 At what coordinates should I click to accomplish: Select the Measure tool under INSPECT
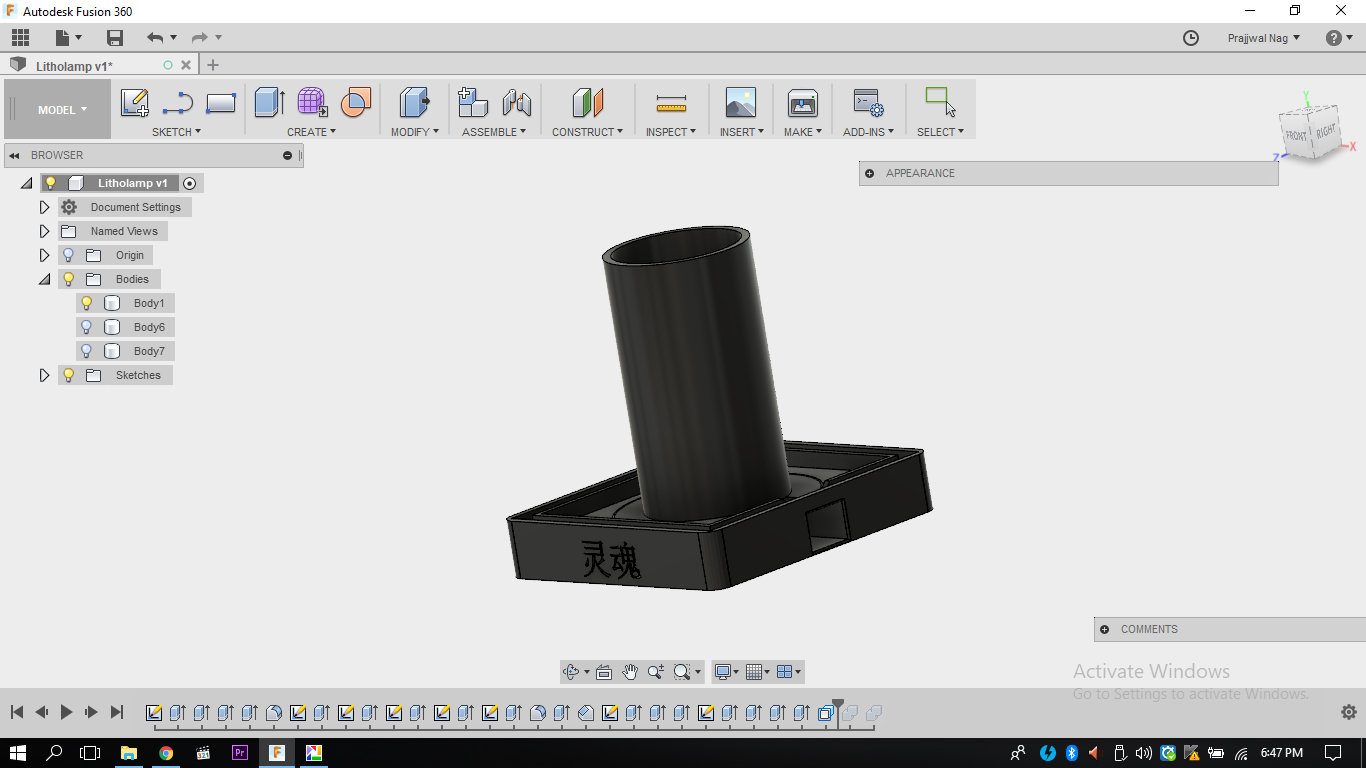tap(670, 102)
